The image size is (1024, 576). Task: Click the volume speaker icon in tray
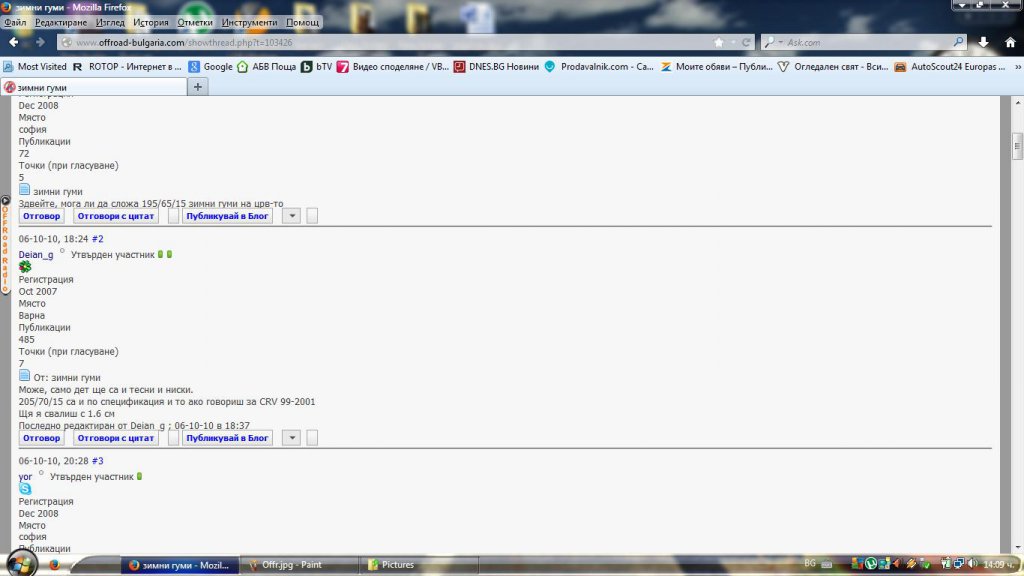(972, 564)
